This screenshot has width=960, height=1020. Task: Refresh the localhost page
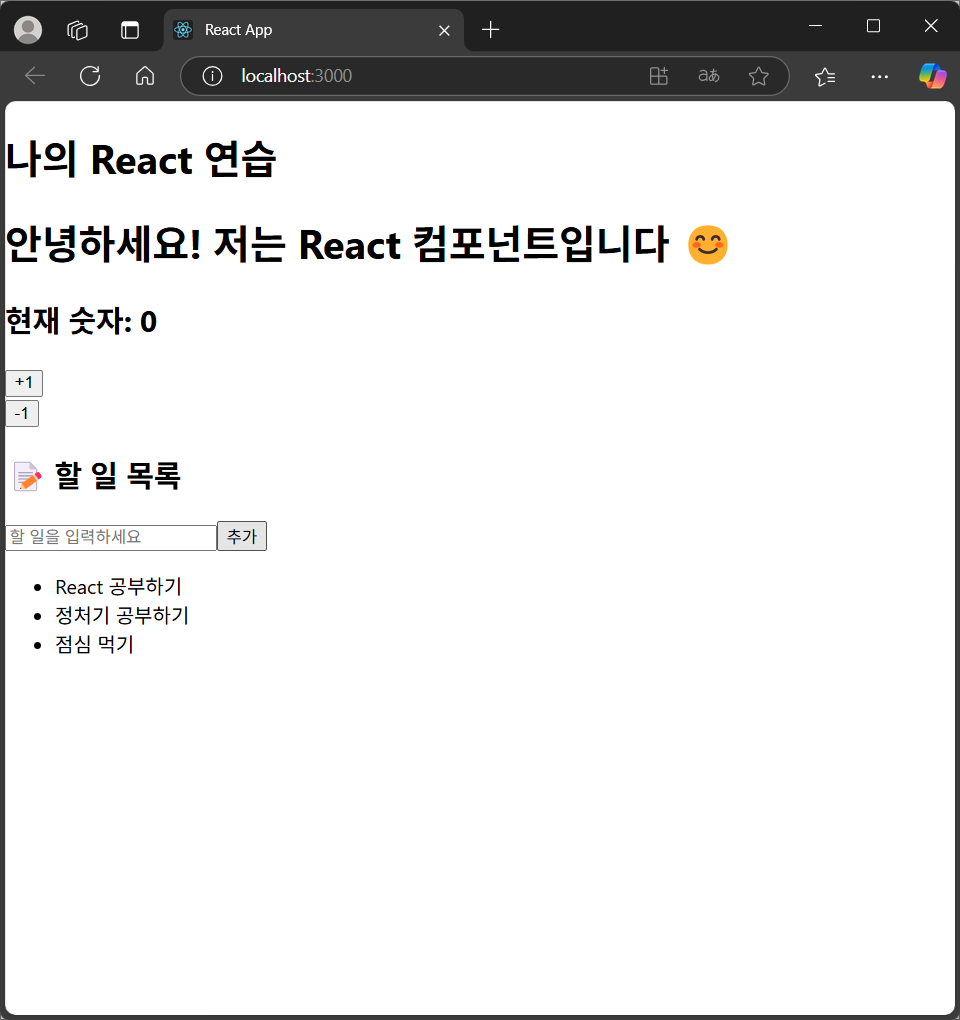coord(90,76)
